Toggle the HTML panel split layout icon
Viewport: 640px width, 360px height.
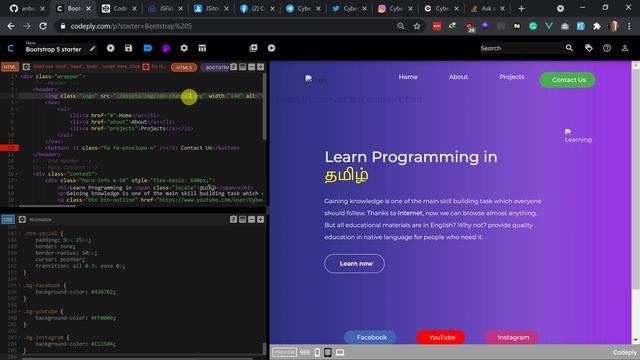pyautogui.click(x=242, y=67)
